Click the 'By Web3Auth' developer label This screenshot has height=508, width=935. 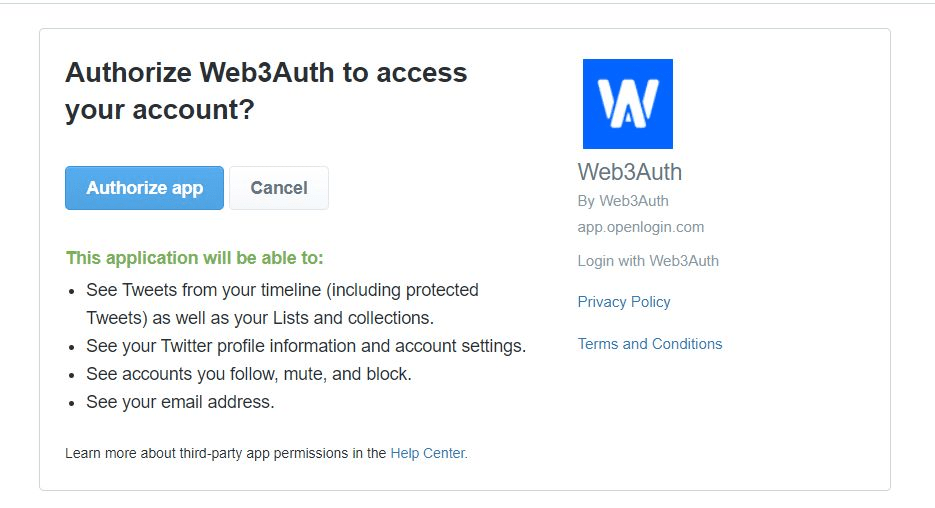(623, 201)
